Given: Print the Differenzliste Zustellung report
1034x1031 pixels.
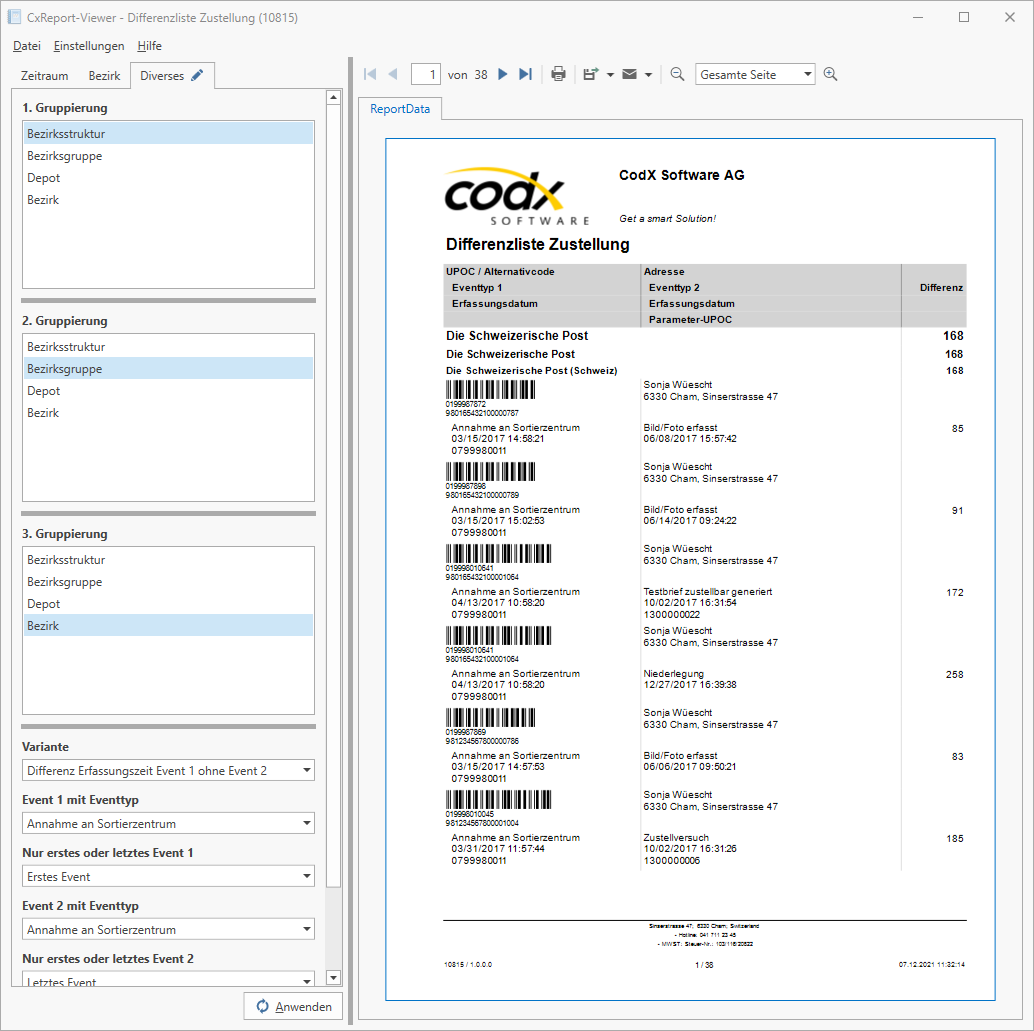Looking at the screenshot, I should (x=558, y=73).
